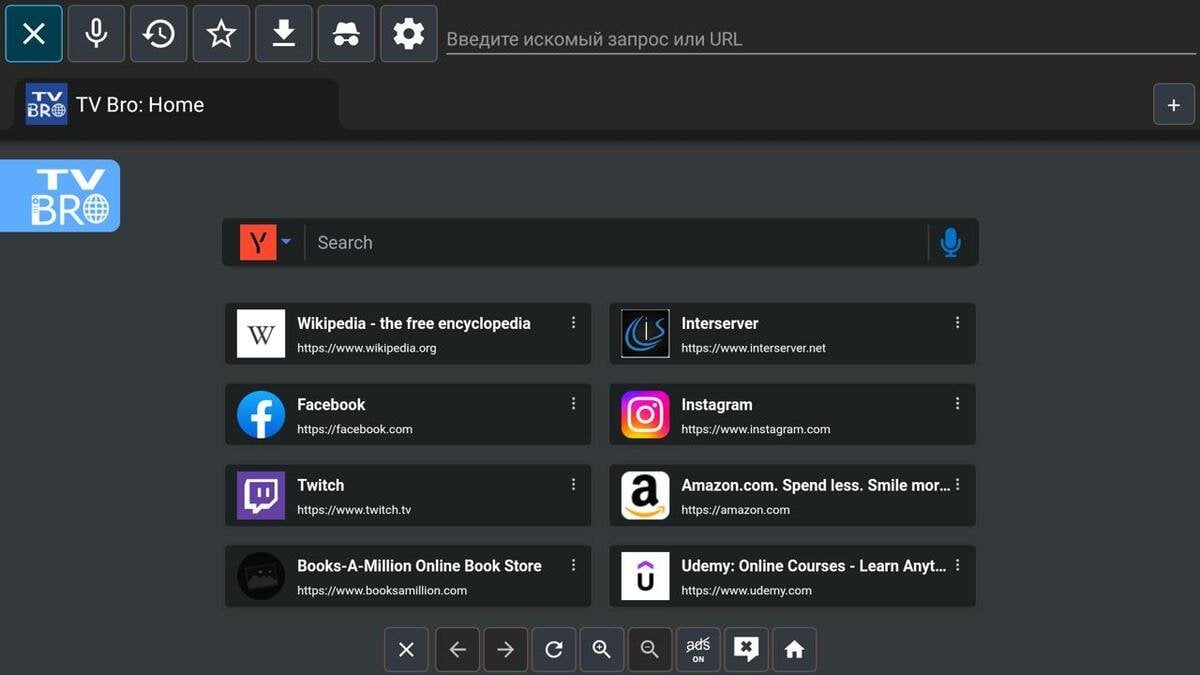
Task: Click the Wikipedia W thumbnail
Action: pyautogui.click(x=261, y=334)
